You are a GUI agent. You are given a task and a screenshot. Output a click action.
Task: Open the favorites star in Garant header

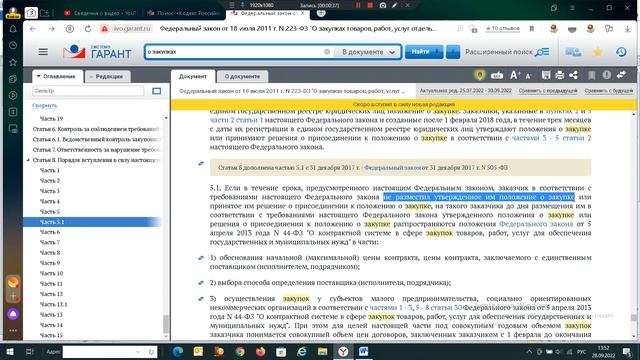coord(598,52)
